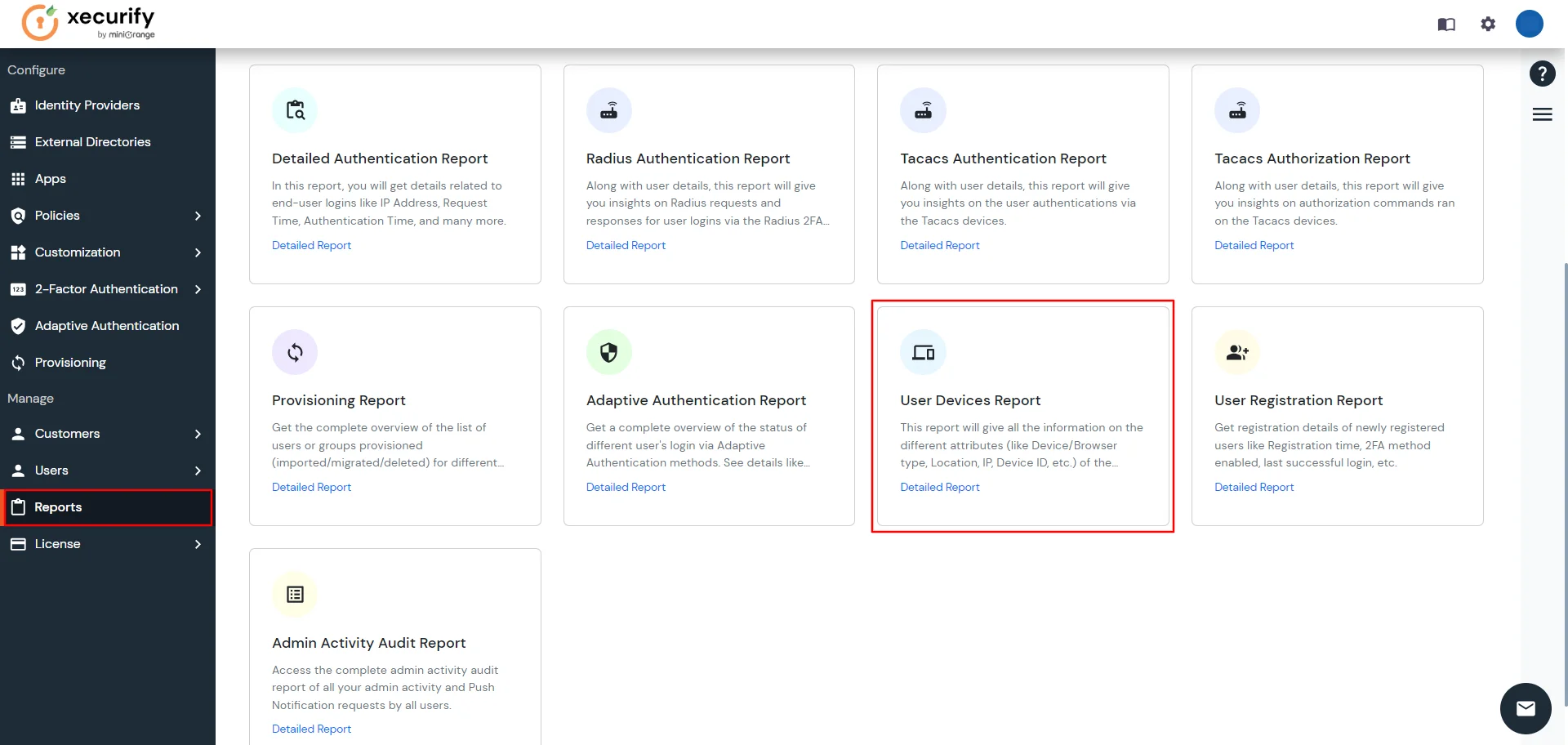Open the External Directories section
The height and width of the screenshot is (745, 1568).
(92, 141)
